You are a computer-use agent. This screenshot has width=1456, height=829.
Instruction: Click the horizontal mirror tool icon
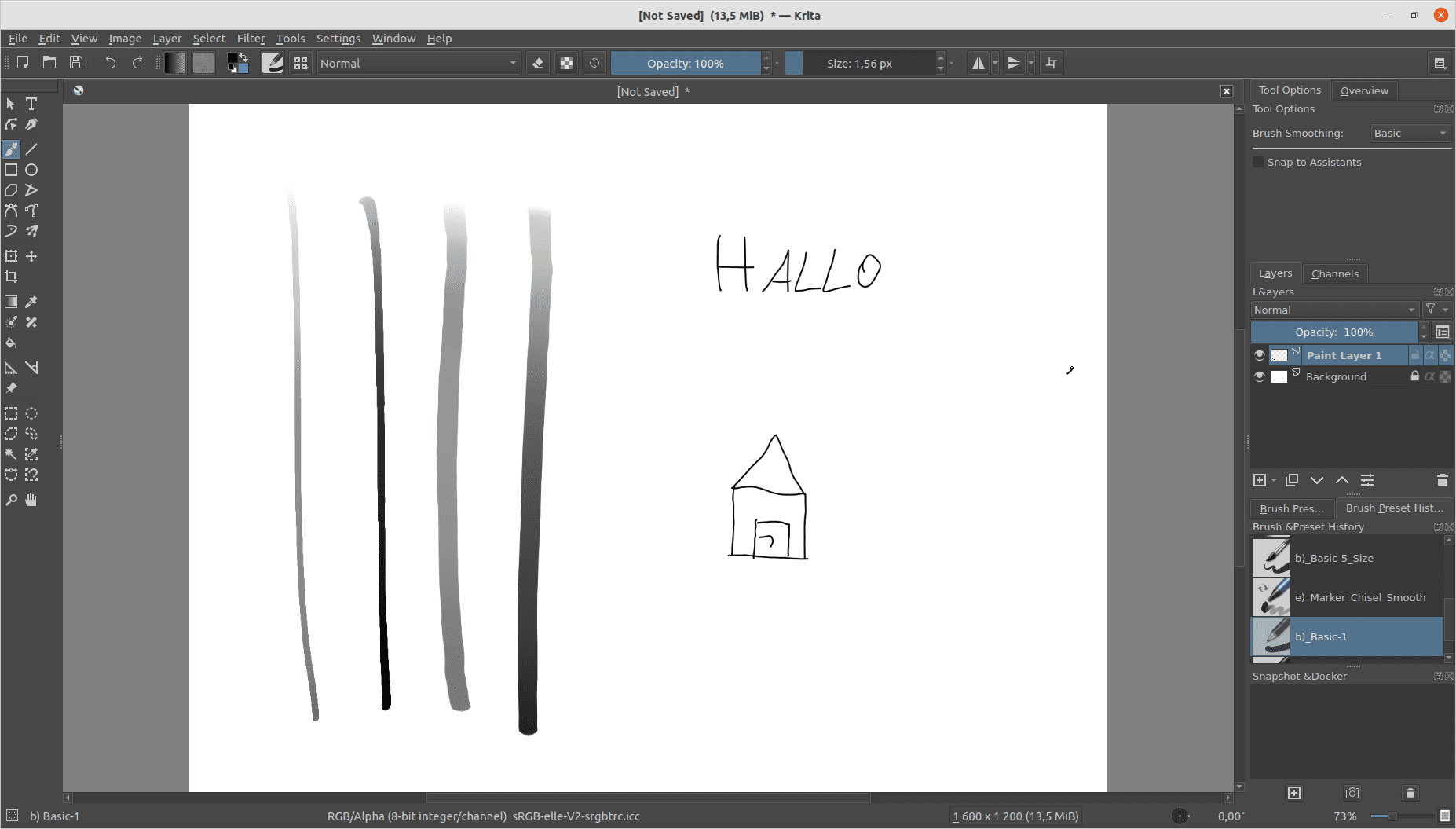pos(978,64)
